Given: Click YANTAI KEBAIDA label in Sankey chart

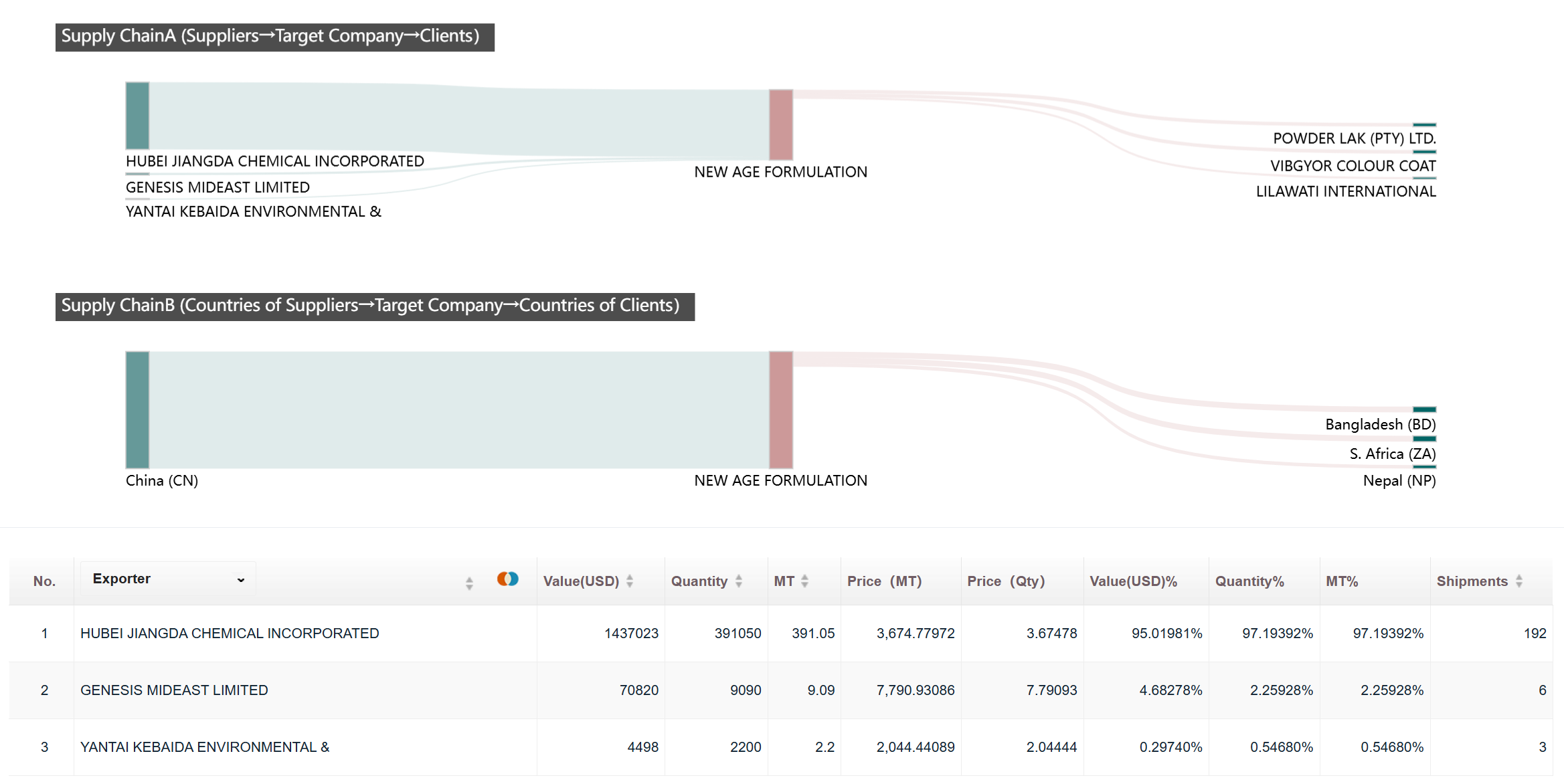Looking at the screenshot, I should coord(254,211).
